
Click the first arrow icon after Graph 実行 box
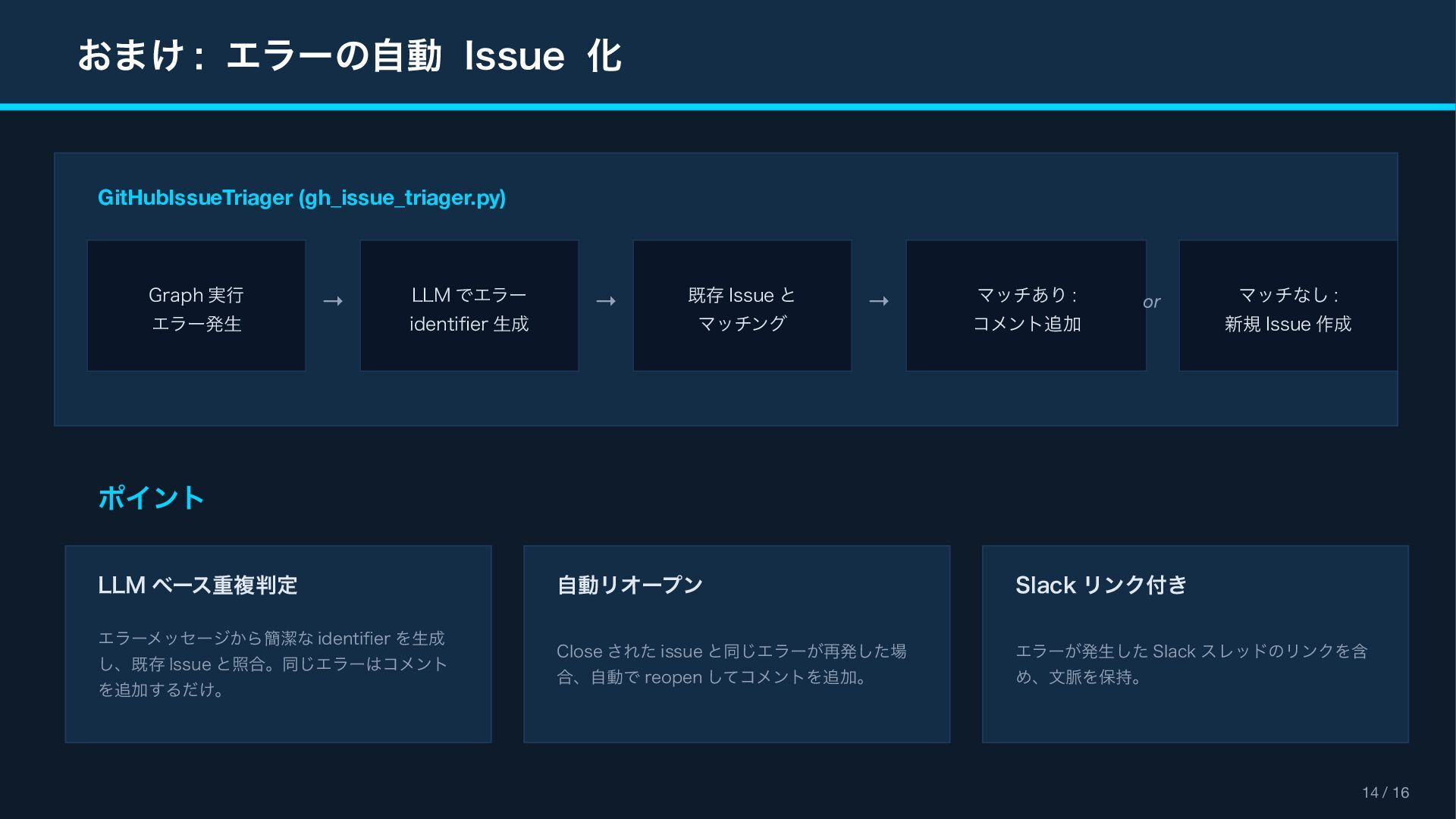point(333,302)
